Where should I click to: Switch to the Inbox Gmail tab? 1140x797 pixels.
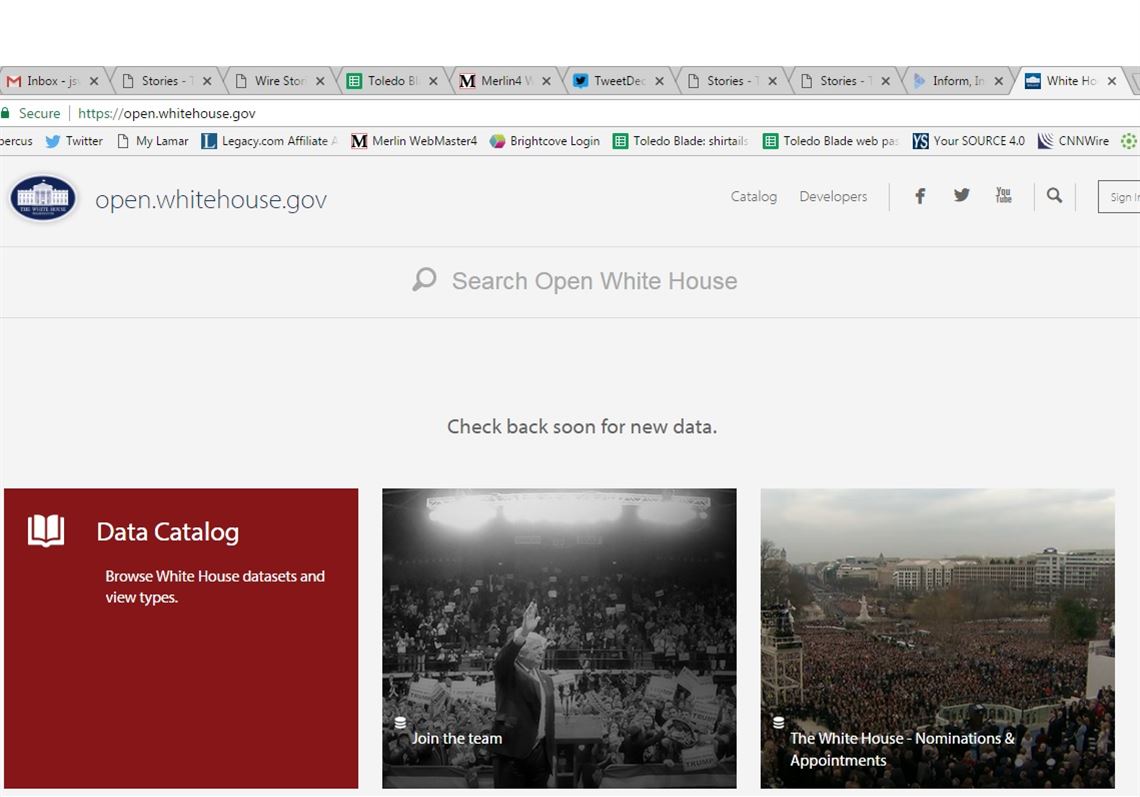tap(45, 81)
